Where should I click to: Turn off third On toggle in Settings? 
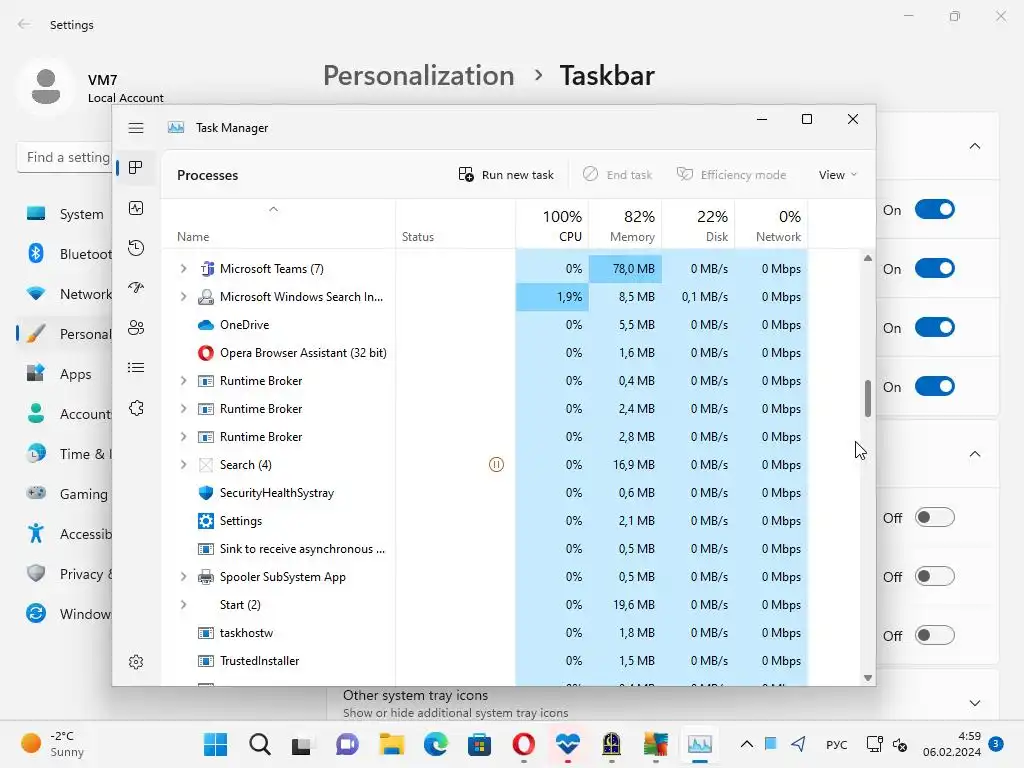click(935, 327)
